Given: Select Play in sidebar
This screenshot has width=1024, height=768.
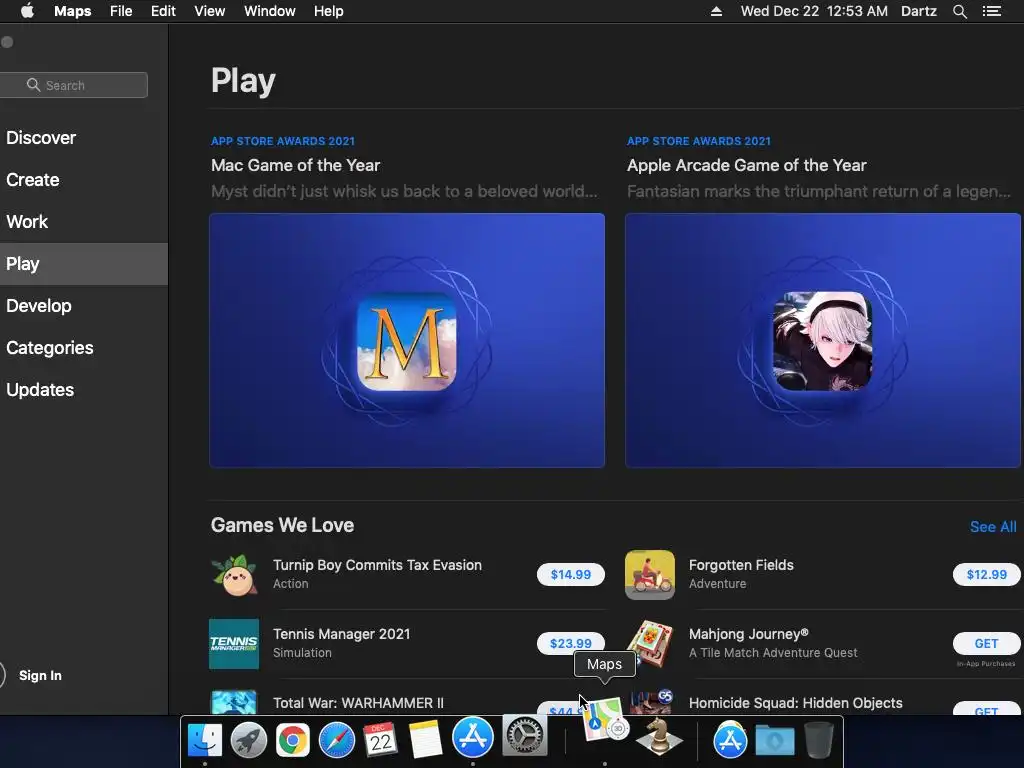Looking at the screenshot, I should (84, 264).
